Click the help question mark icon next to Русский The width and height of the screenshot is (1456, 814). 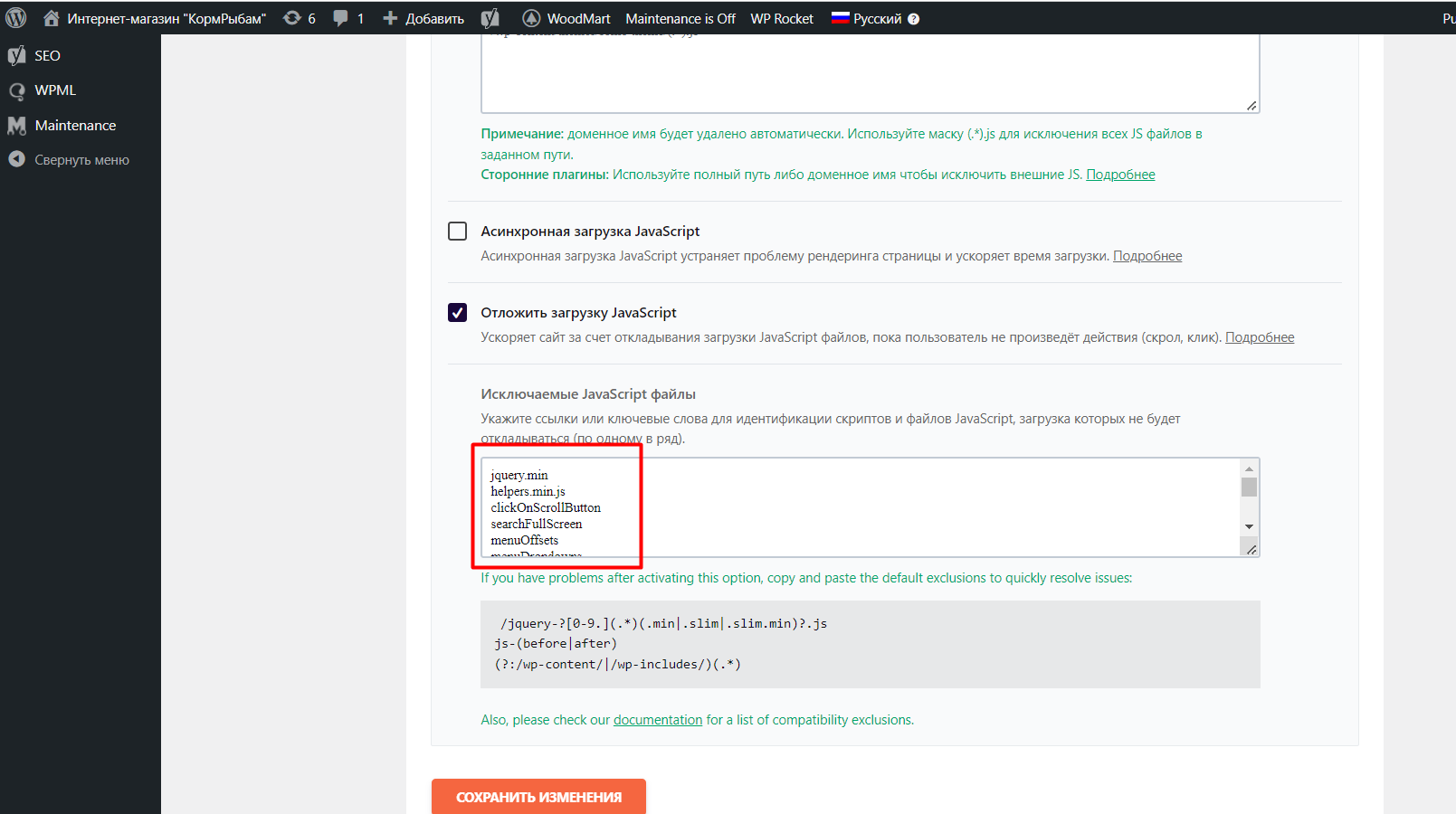(914, 19)
